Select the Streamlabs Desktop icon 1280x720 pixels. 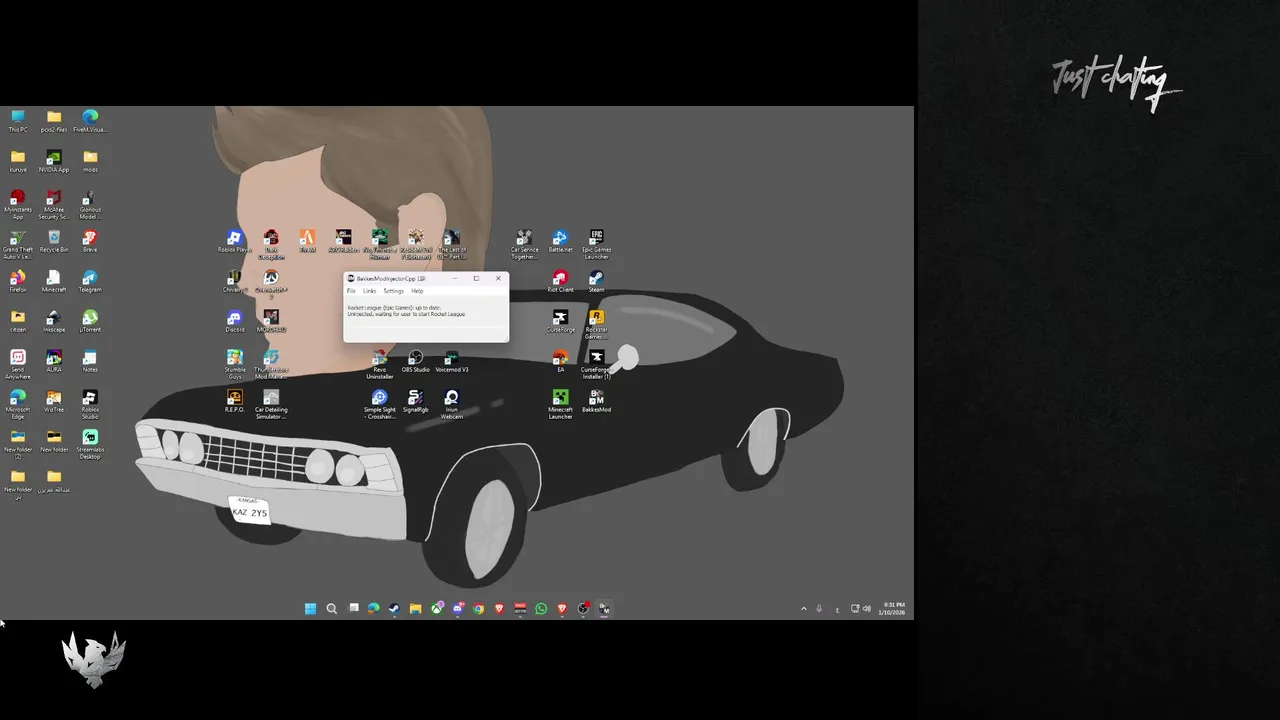tap(90, 444)
